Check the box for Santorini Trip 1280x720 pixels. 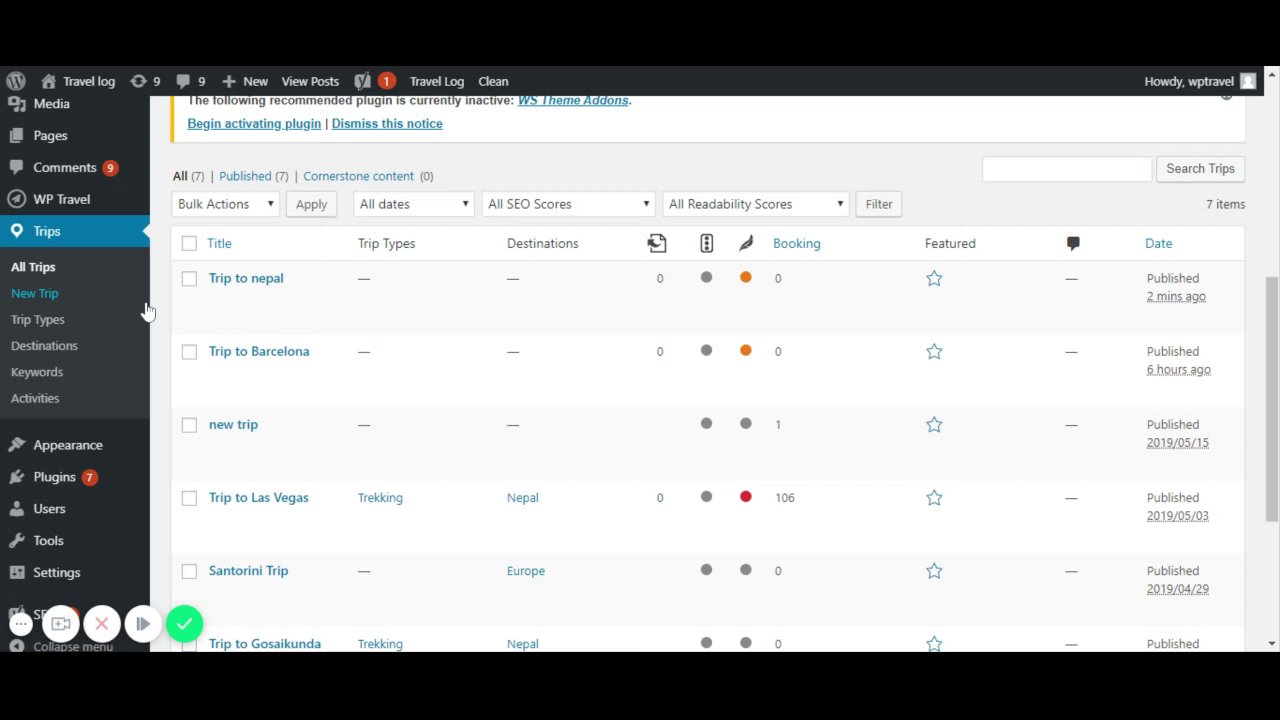pos(189,571)
